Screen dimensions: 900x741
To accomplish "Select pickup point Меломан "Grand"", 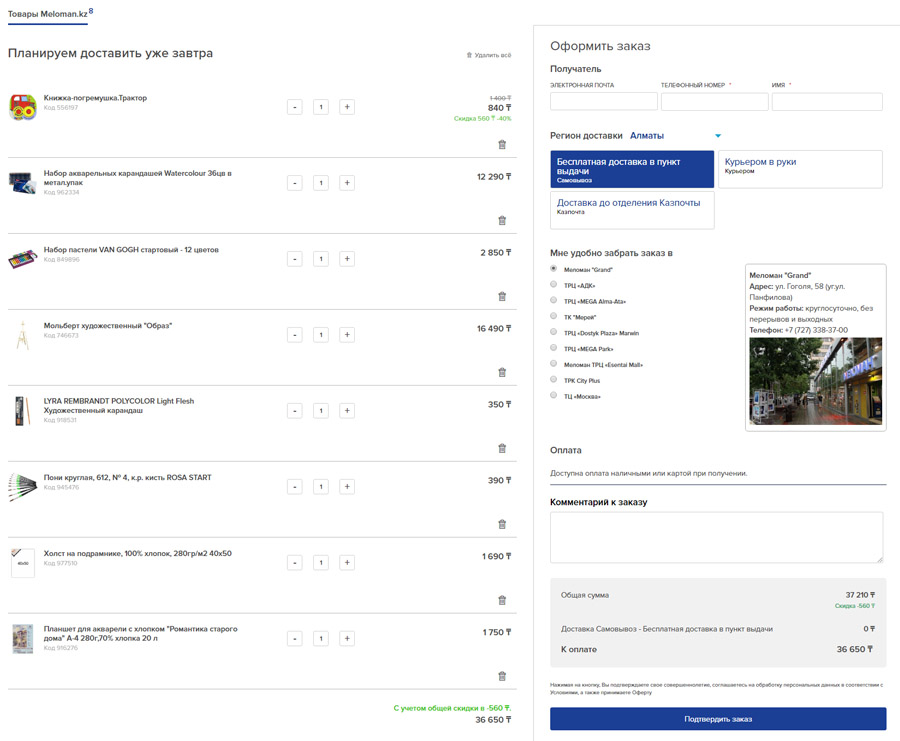I will (553, 269).
